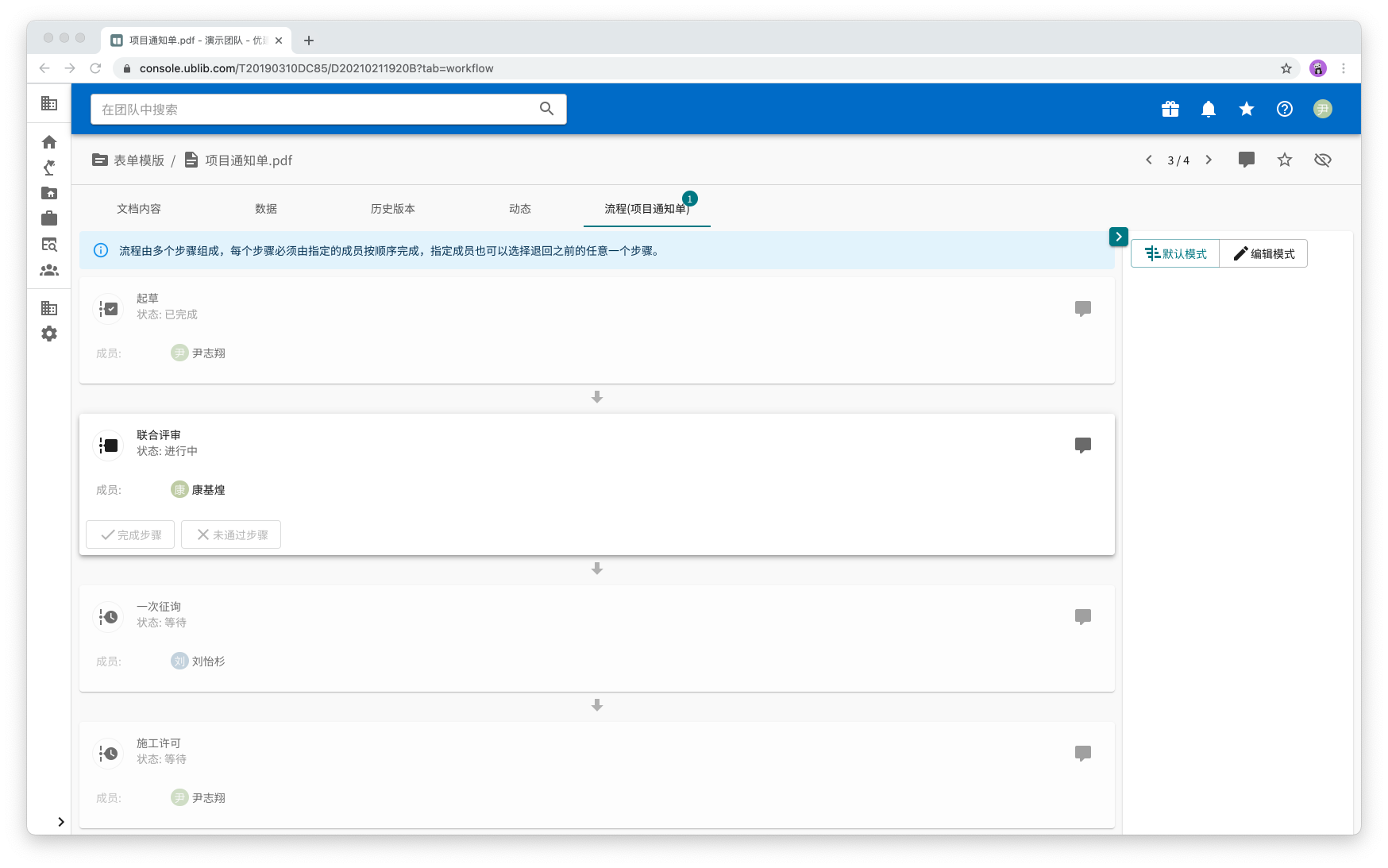
Task: Switch to the 历史版本 tab
Action: pos(393,209)
